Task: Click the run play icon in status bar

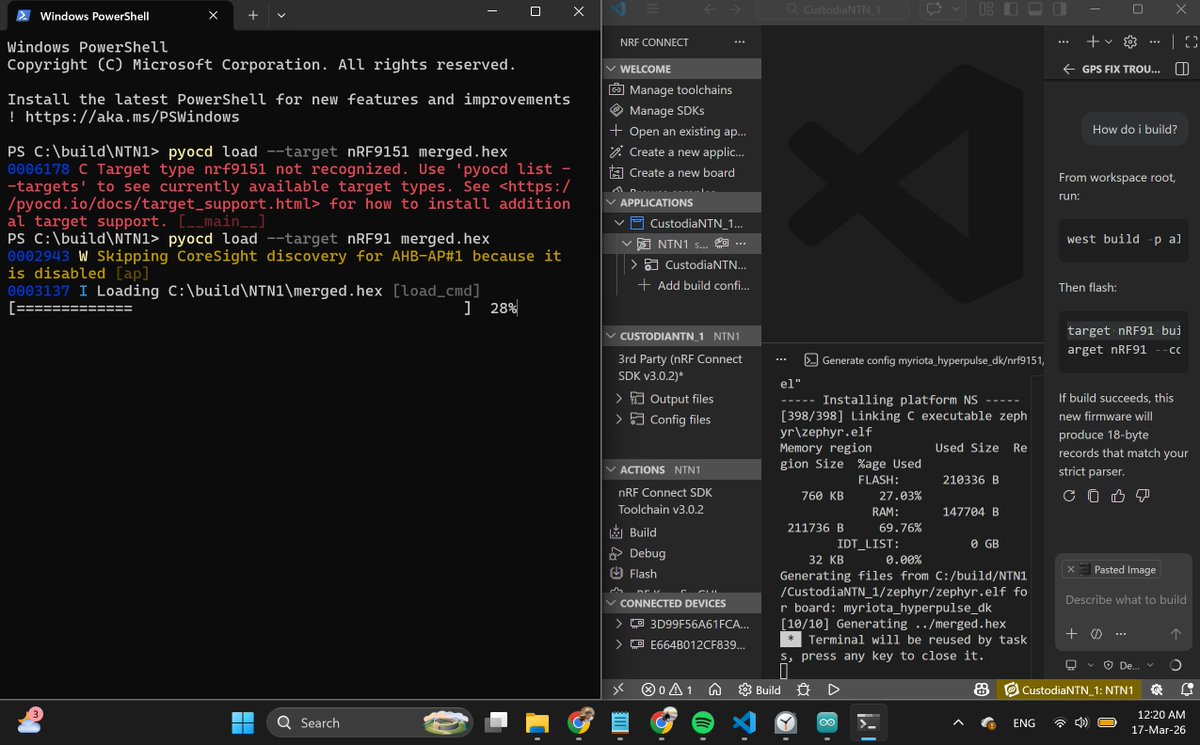Action: (x=833, y=689)
